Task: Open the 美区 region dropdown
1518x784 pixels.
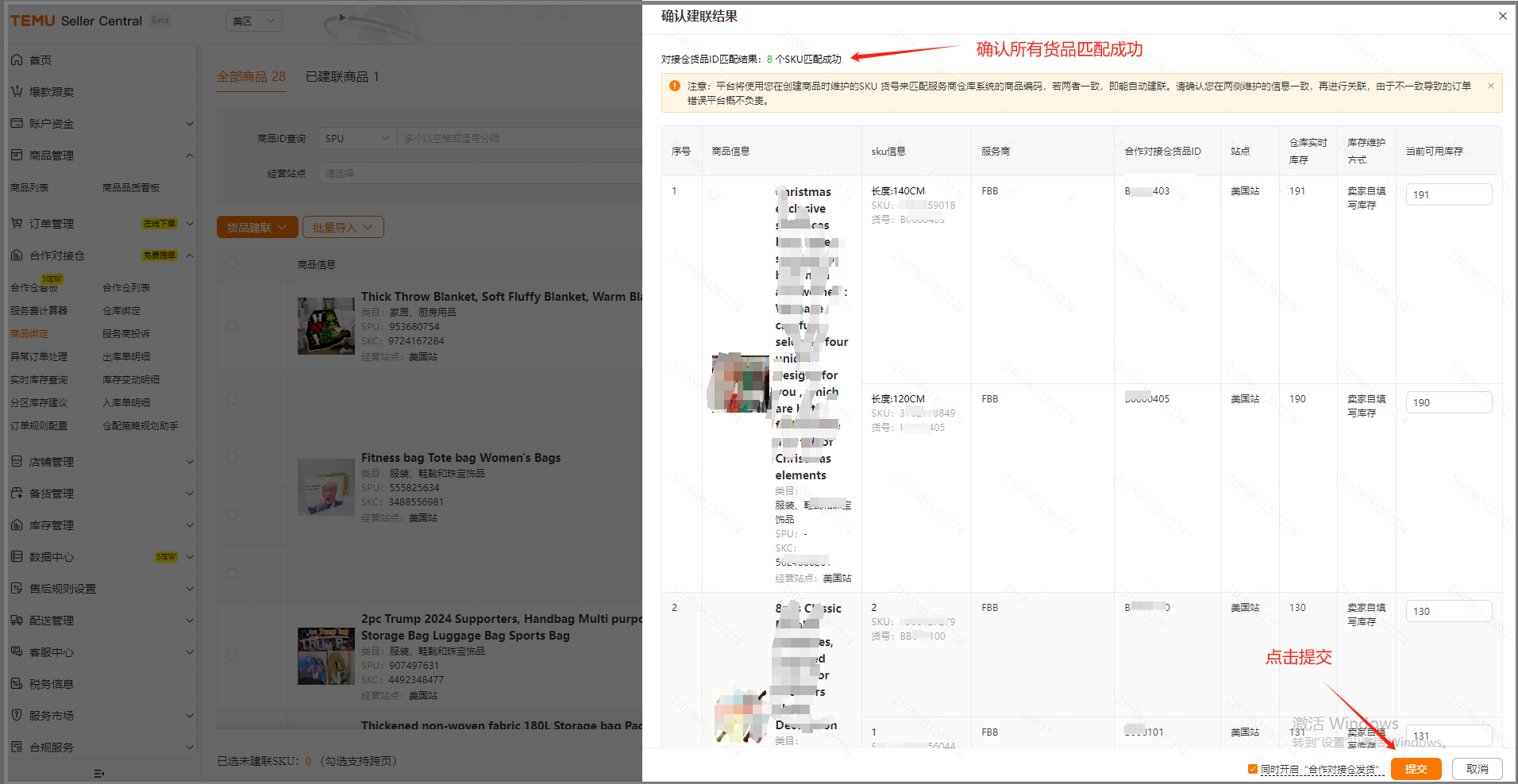Action: pos(254,21)
